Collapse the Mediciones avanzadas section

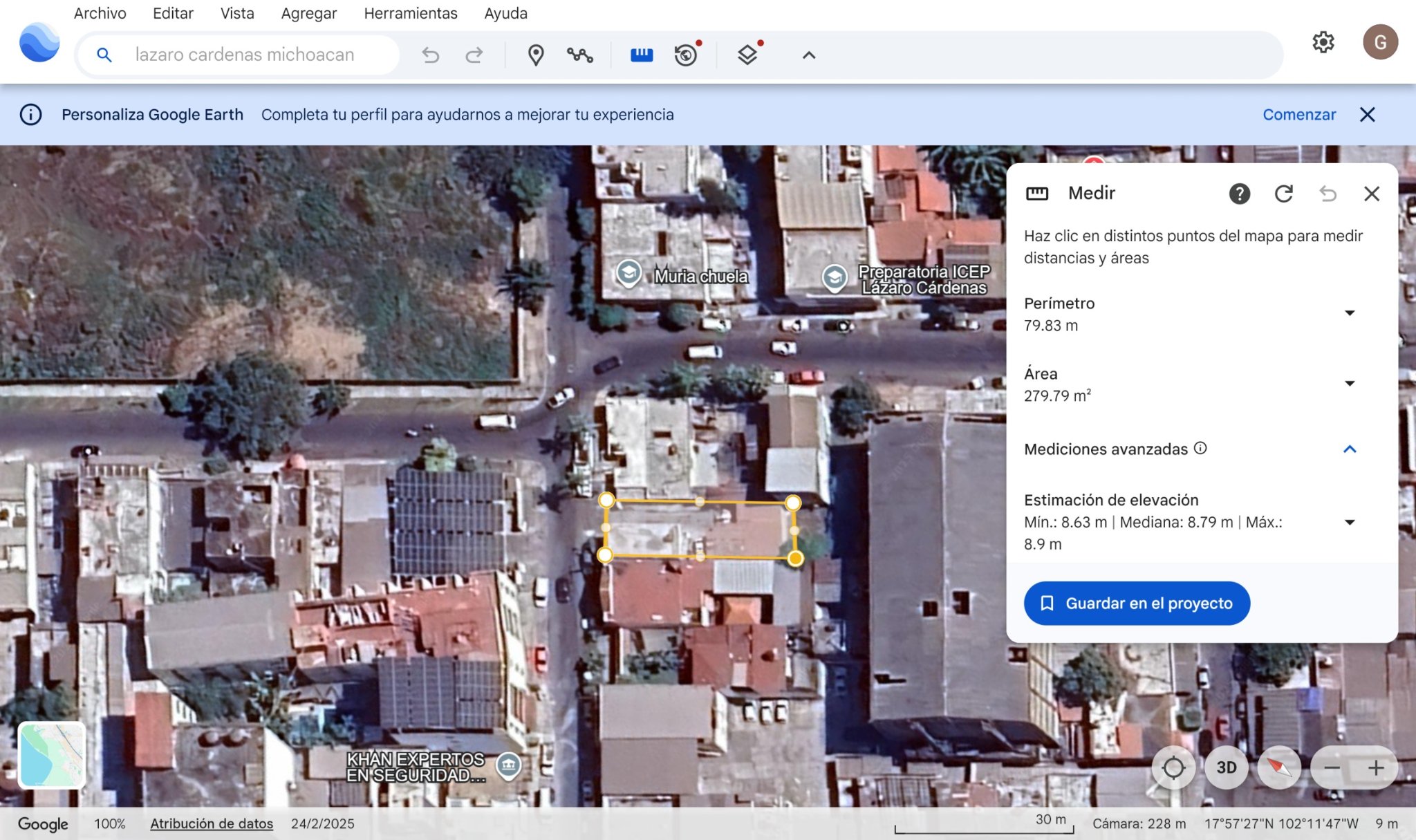(1350, 449)
